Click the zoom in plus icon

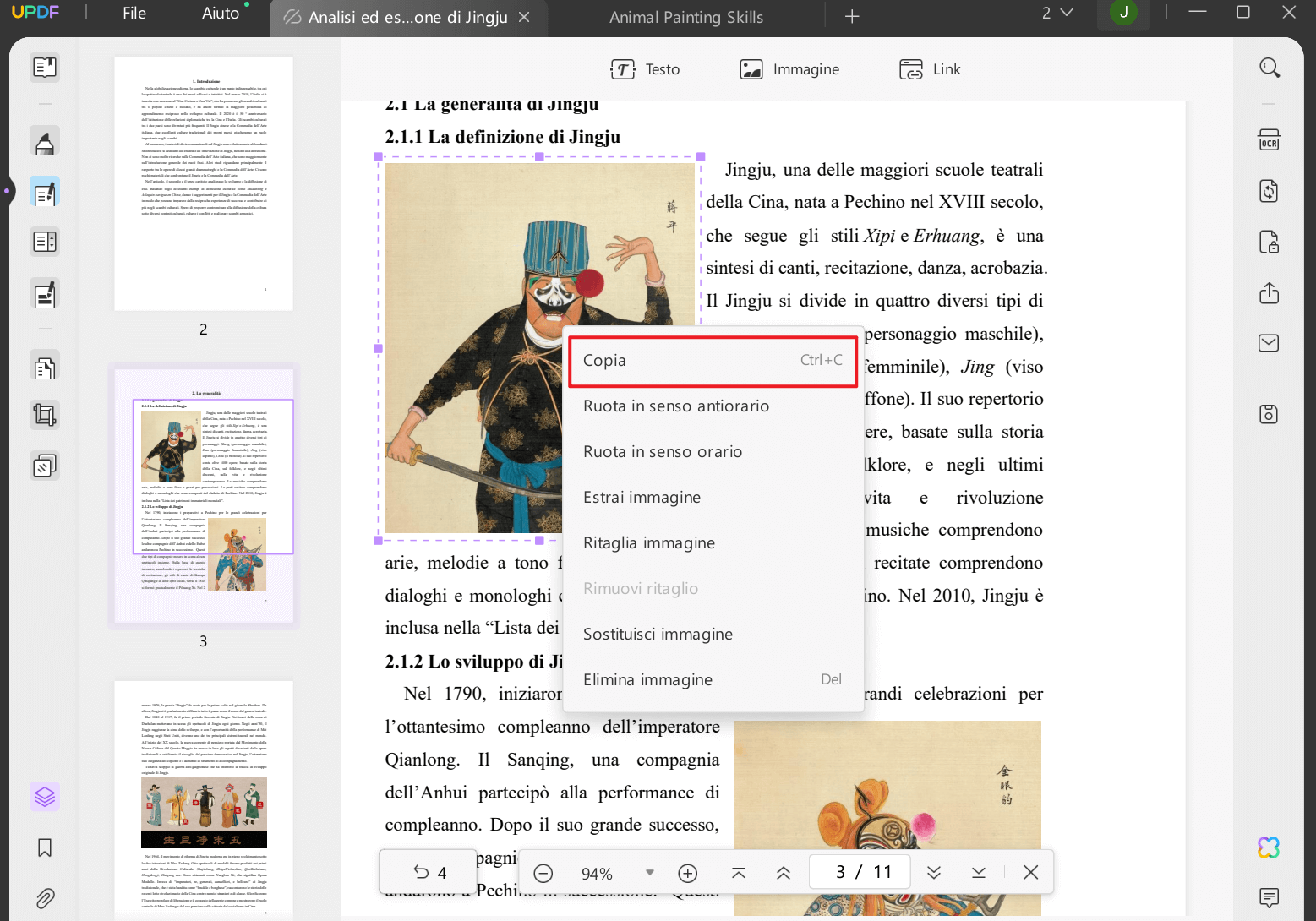tap(688, 873)
